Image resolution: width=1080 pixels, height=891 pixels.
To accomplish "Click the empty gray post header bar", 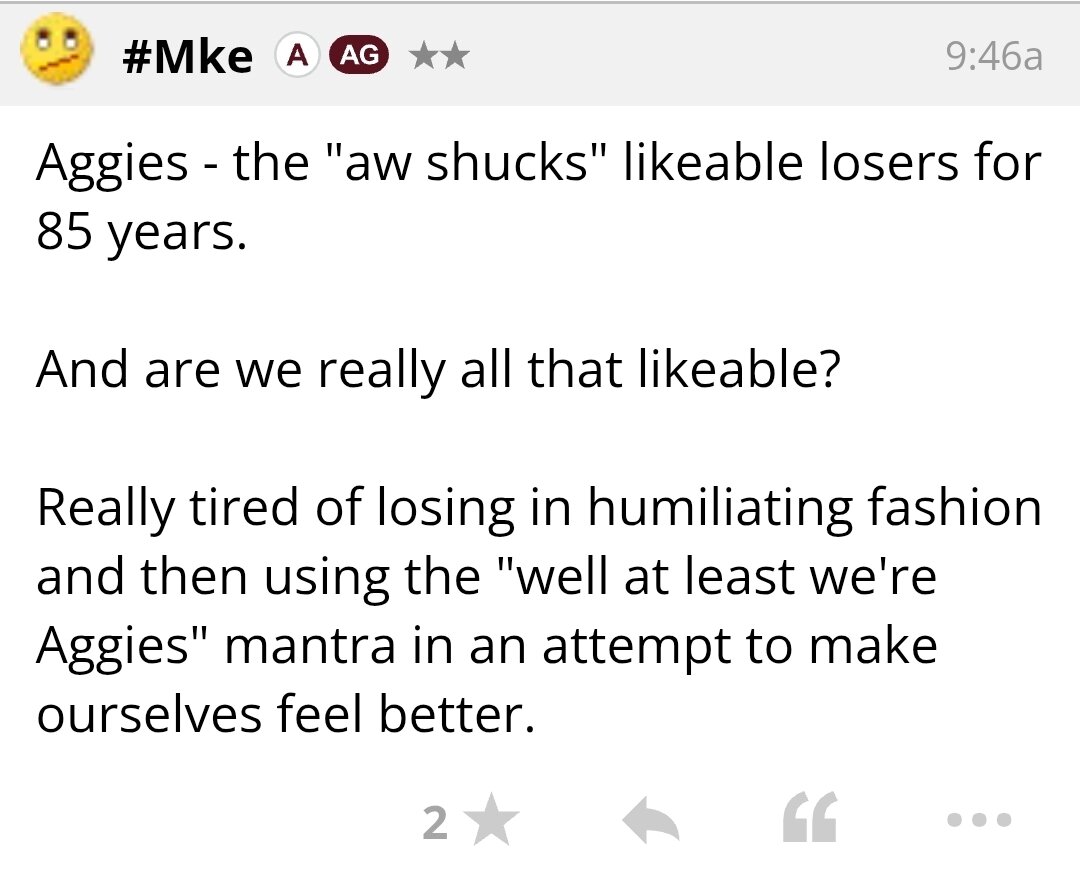I will [x=700, y=56].
